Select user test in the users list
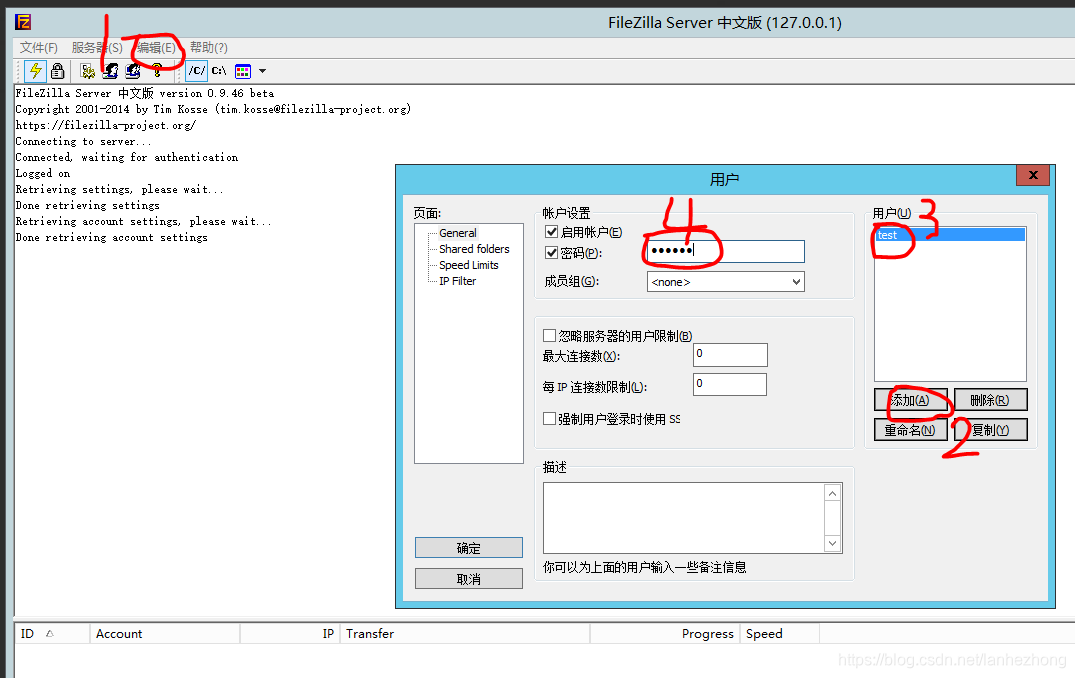The image size is (1075, 678). click(950, 235)
